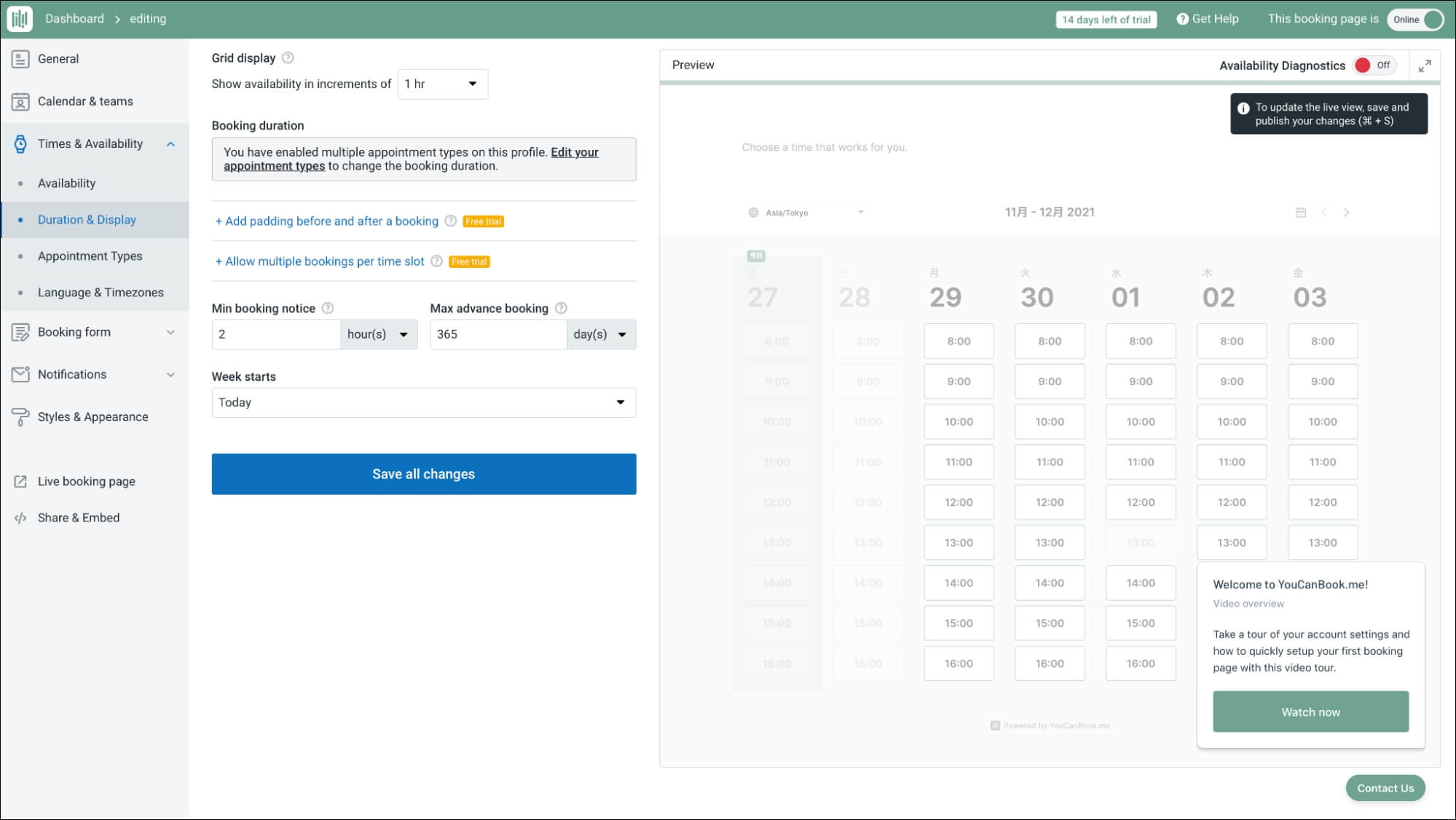
Task: Click help icon beside Min booking notice
Action: click(328, 308)
